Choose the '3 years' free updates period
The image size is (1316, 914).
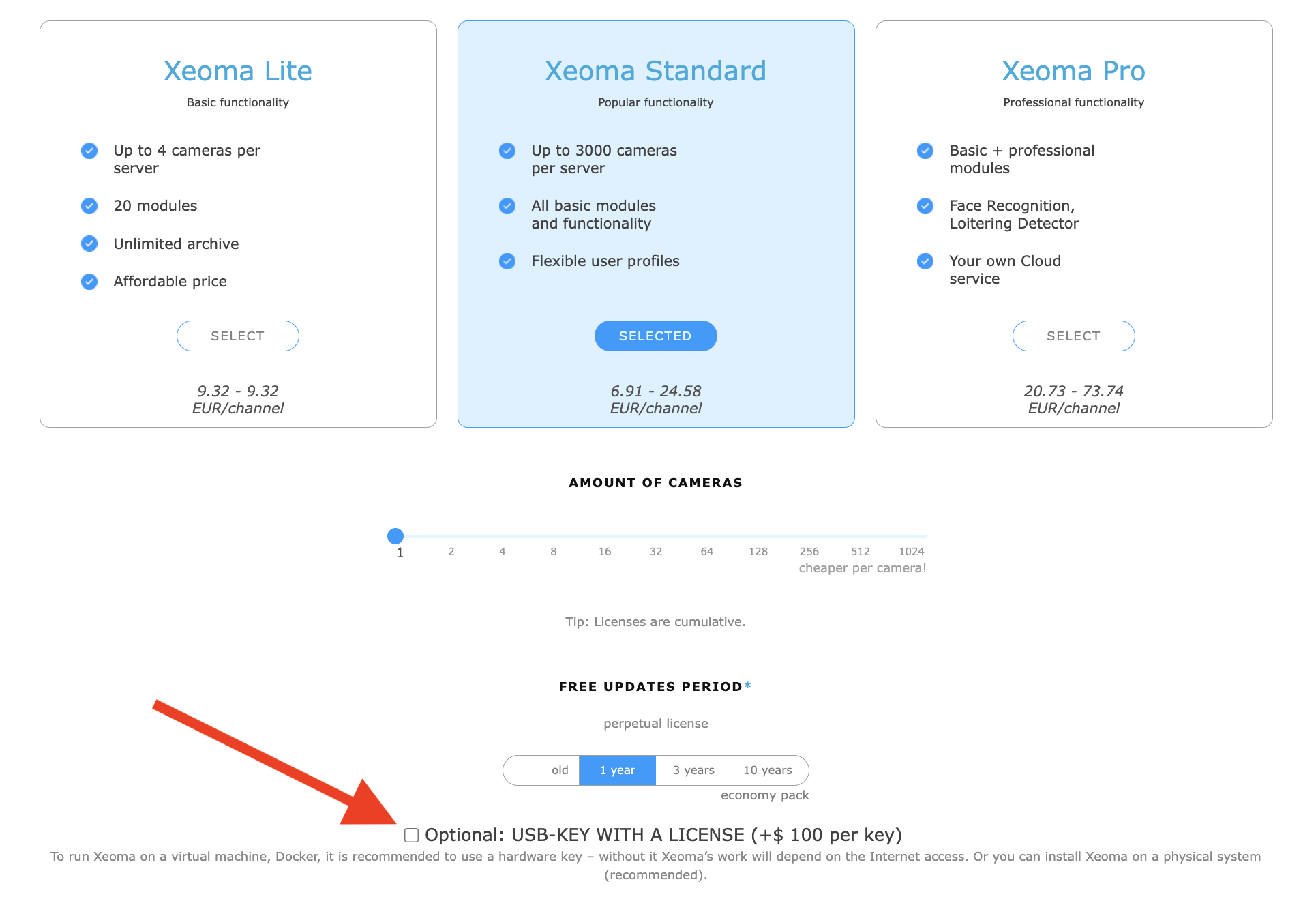693,770
